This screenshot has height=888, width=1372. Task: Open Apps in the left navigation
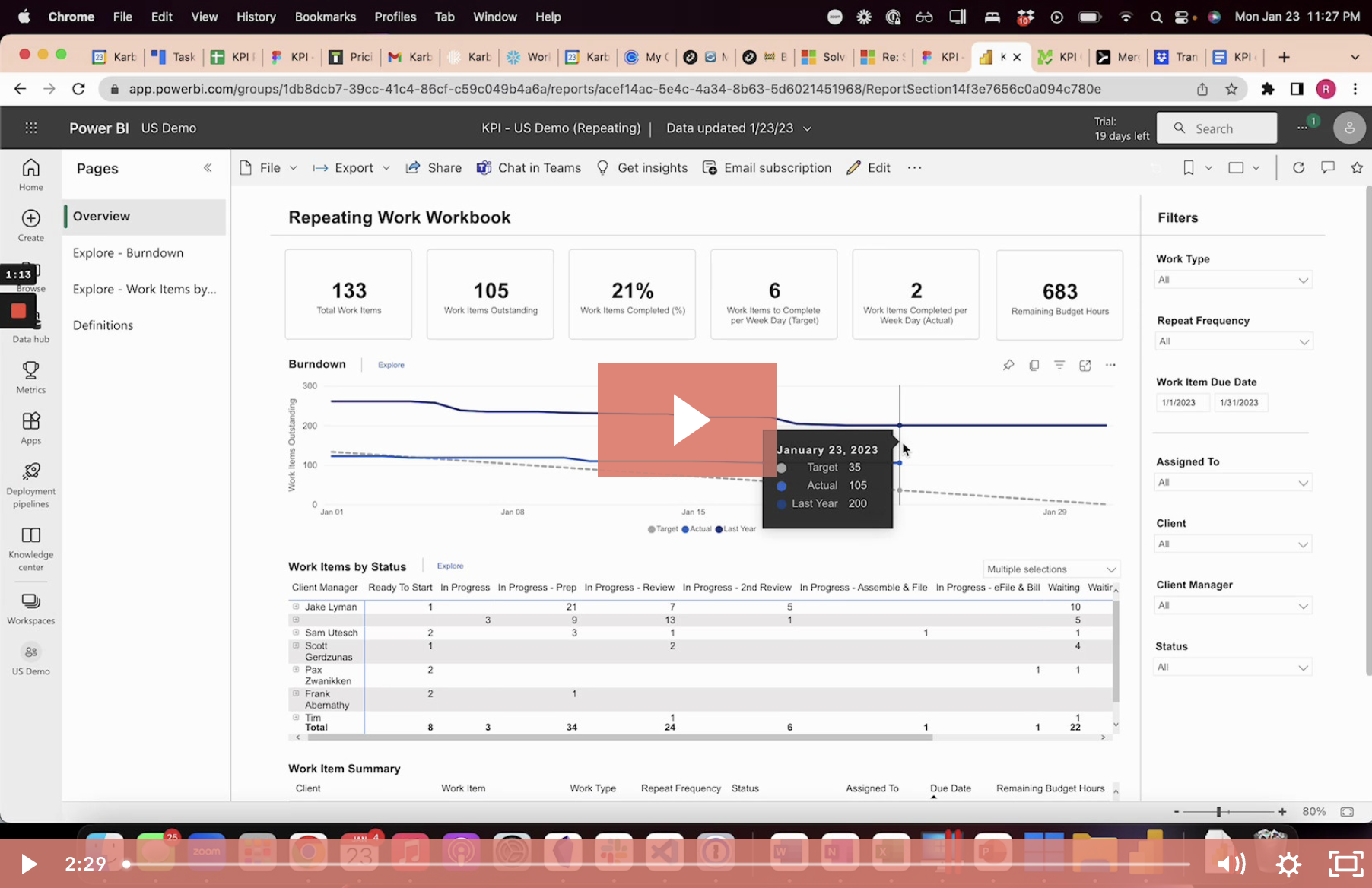click(x=31, y=429)
